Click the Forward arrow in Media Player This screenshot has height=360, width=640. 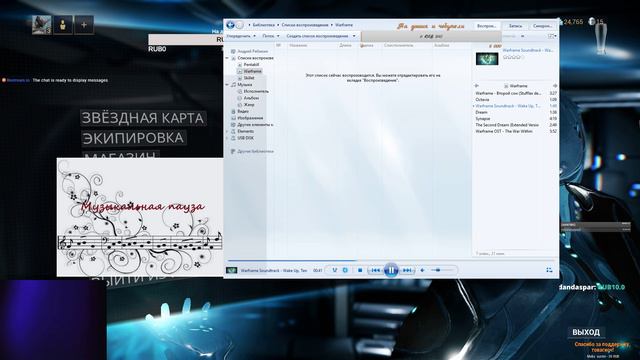[240, 25]
